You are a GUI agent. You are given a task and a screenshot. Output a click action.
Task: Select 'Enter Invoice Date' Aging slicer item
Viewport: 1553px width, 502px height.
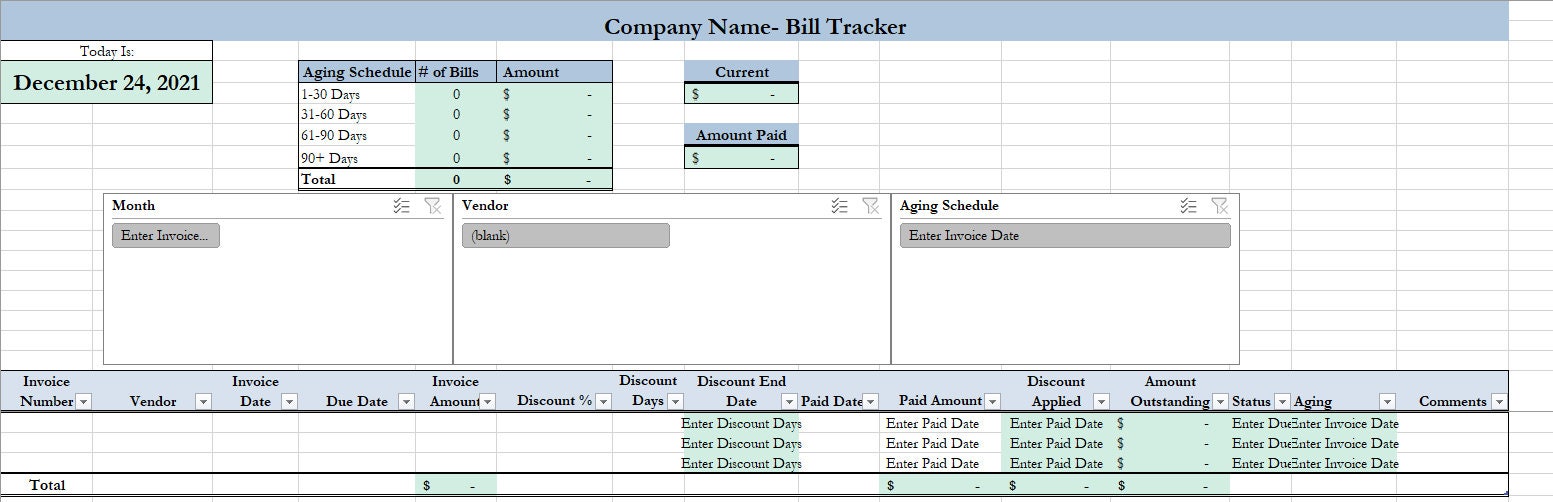(1065, 236)
